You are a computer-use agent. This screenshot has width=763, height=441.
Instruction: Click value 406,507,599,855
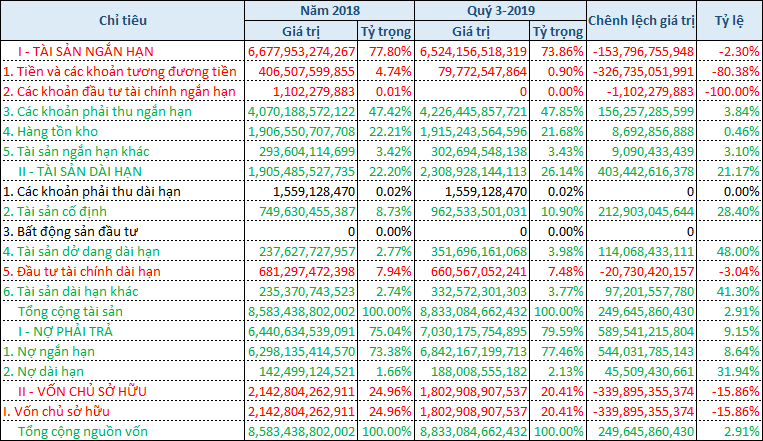307,72
